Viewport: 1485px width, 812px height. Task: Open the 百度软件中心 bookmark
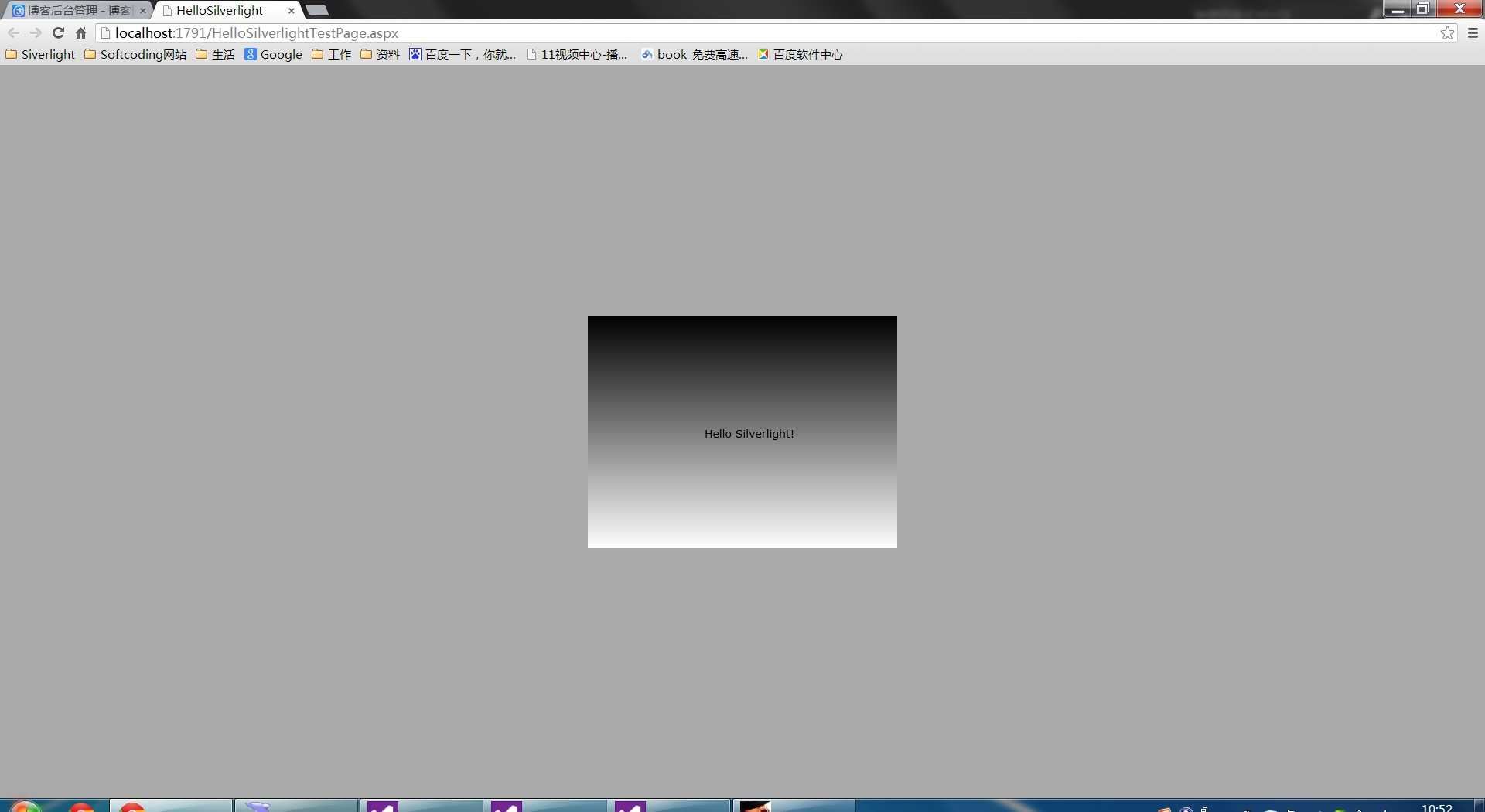click(x=801, y=54)
